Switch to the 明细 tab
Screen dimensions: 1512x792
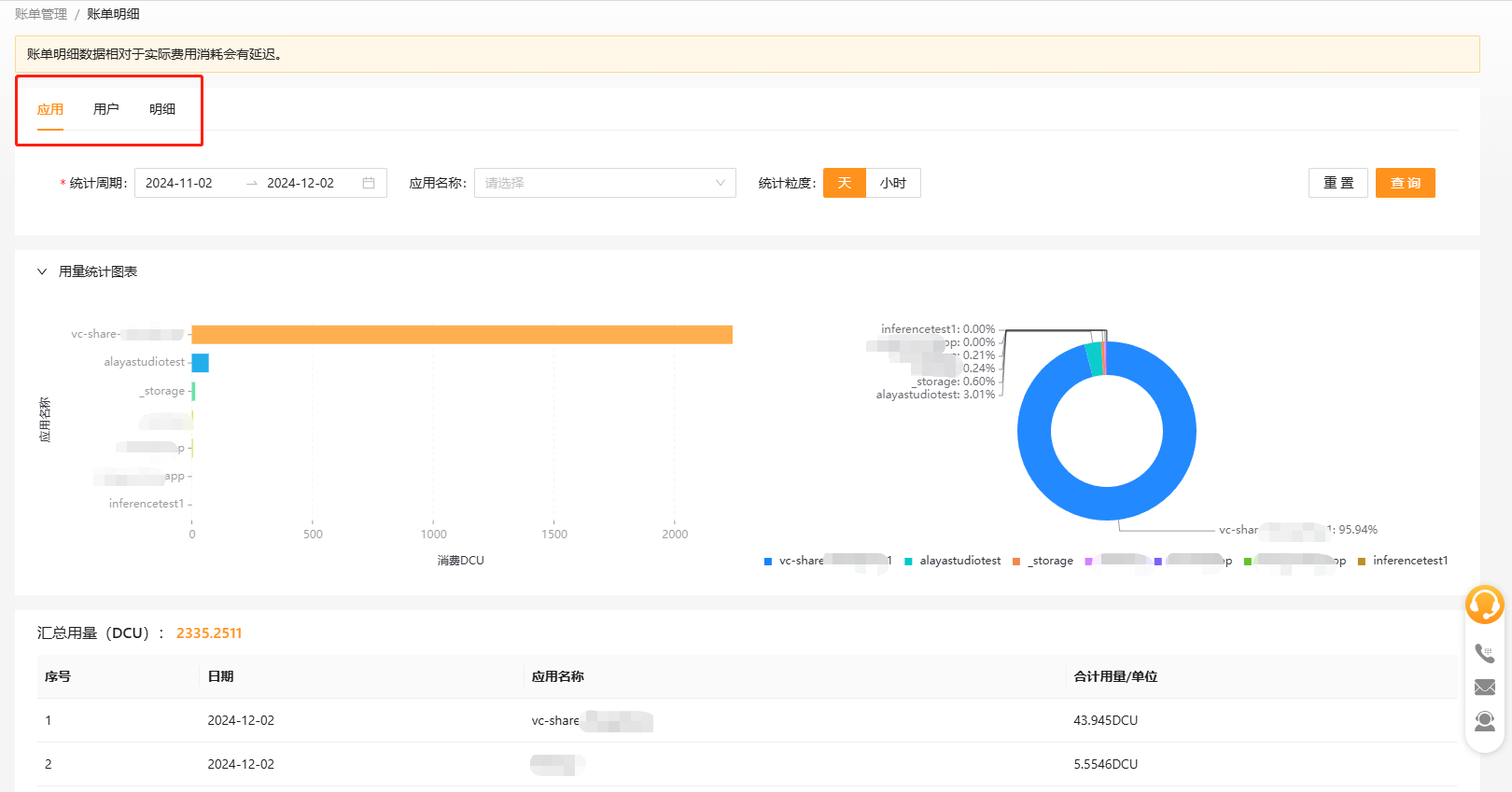162,109
